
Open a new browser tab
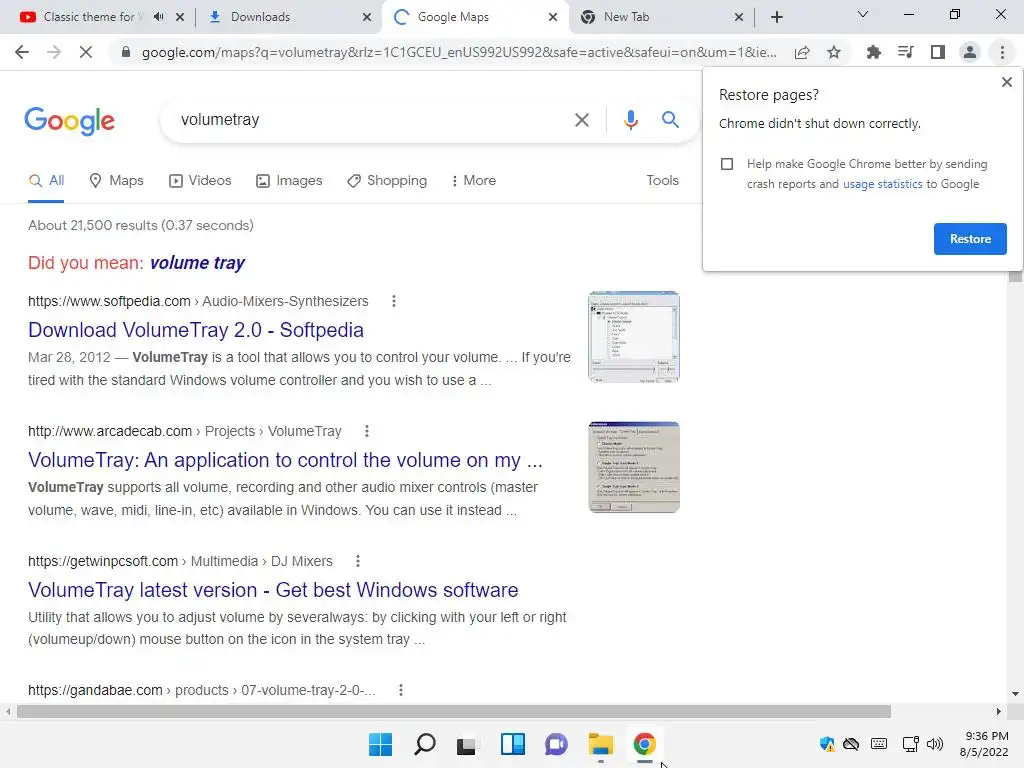776,17
